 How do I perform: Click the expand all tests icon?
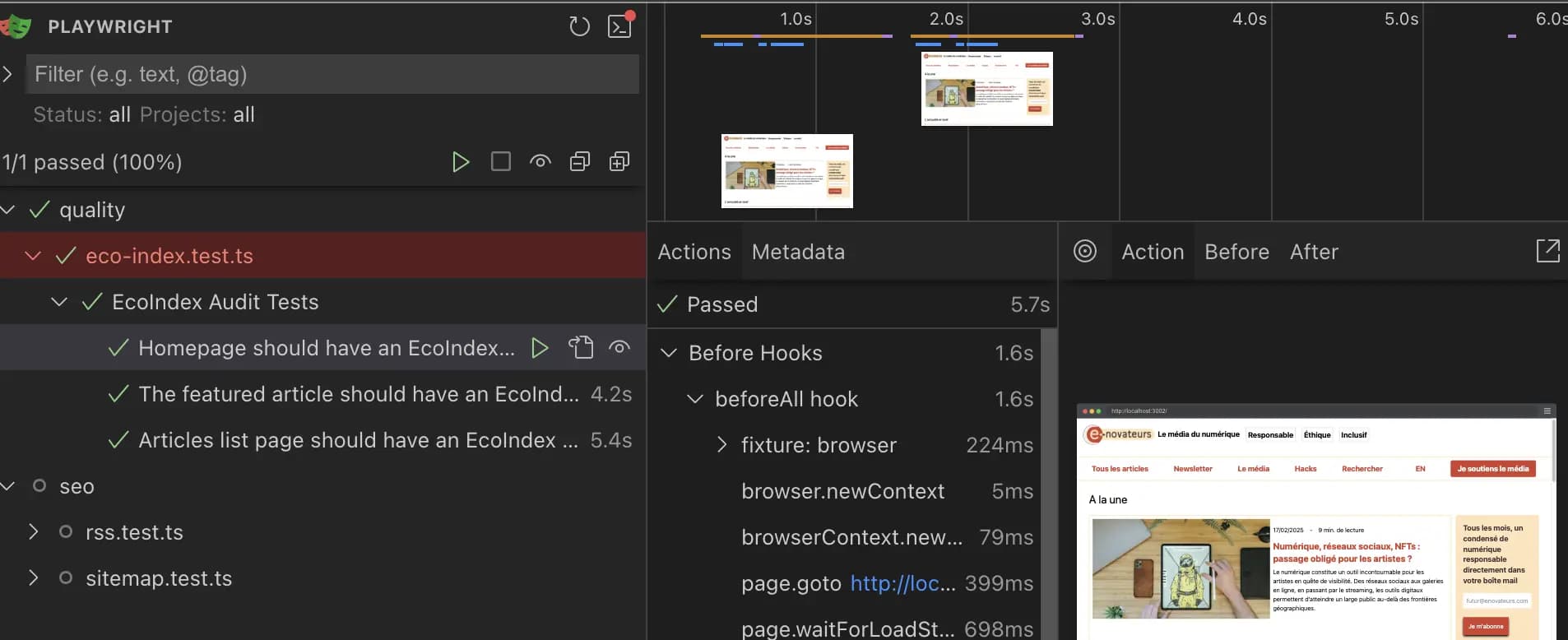pyautogui.click(x=619, y=162)
